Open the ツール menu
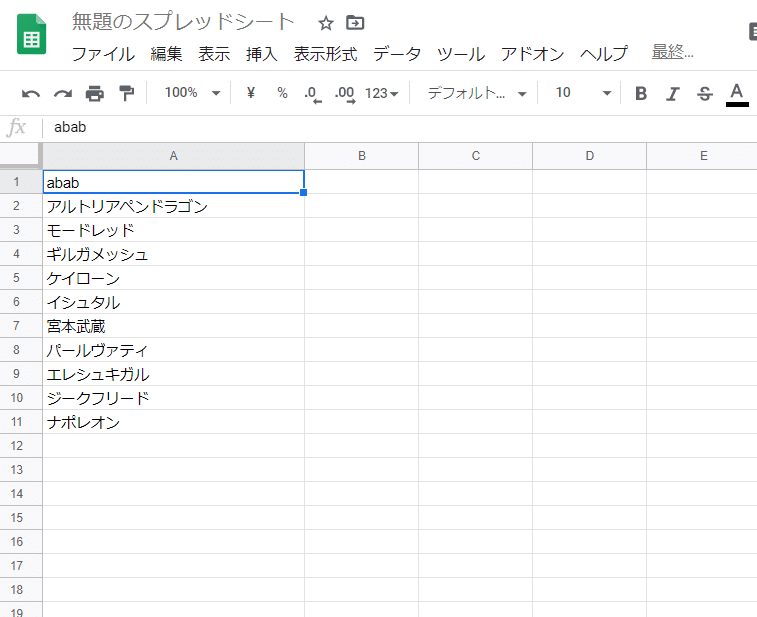 pyautogui.click(x=461, y=54)
